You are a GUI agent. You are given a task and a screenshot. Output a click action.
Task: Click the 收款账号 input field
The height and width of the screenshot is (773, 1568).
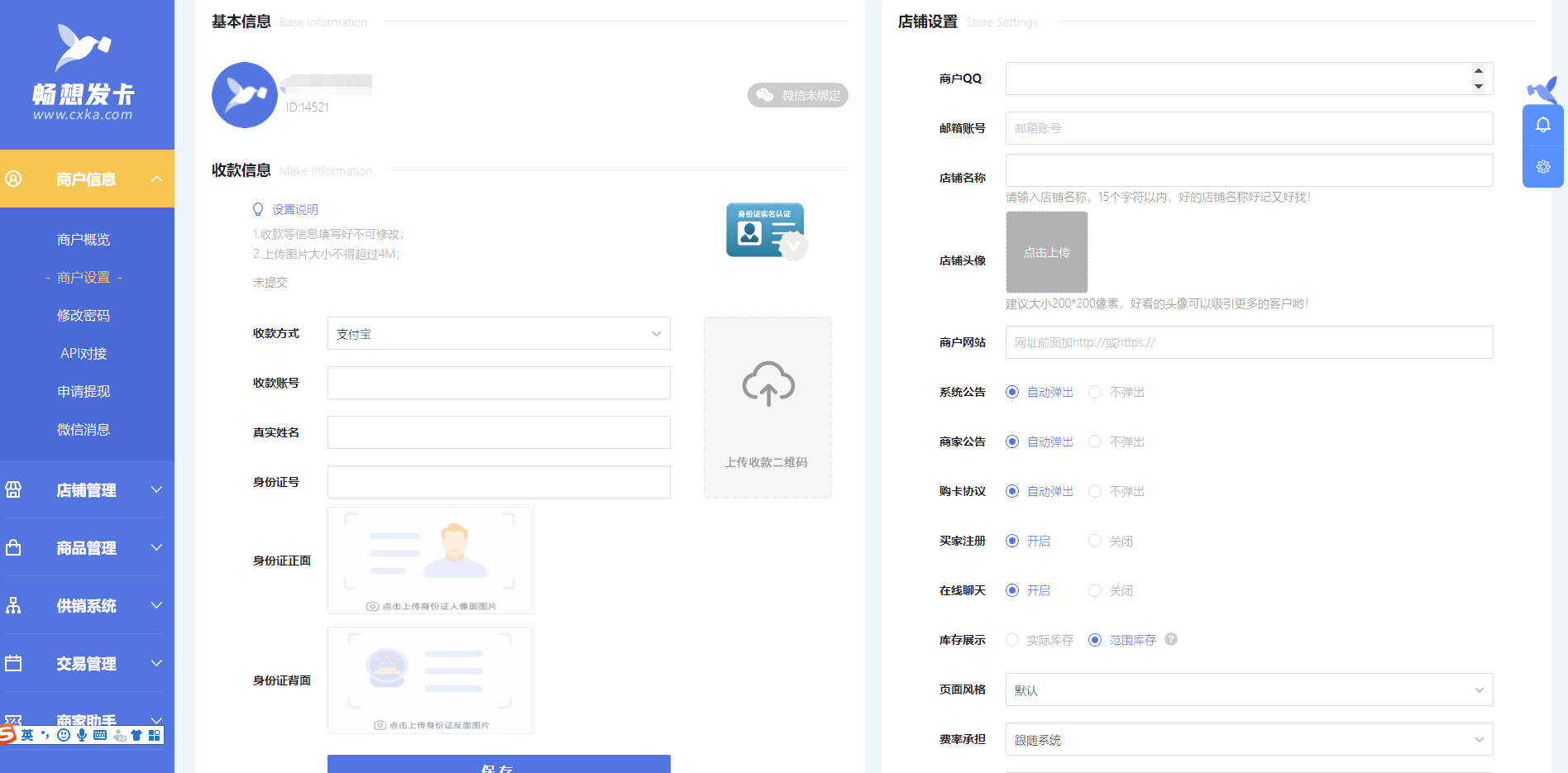coord(498,383)
